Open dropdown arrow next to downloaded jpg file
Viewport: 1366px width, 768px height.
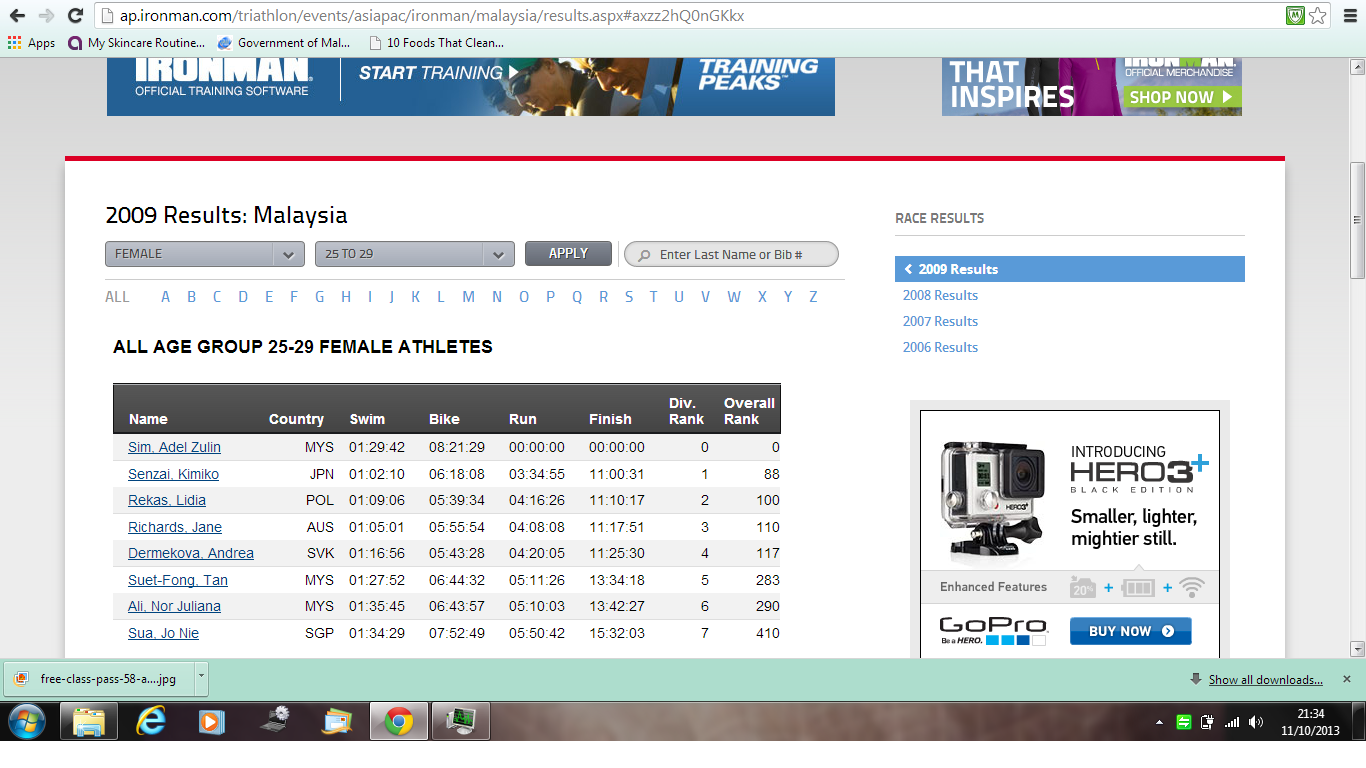coord(201,677)
